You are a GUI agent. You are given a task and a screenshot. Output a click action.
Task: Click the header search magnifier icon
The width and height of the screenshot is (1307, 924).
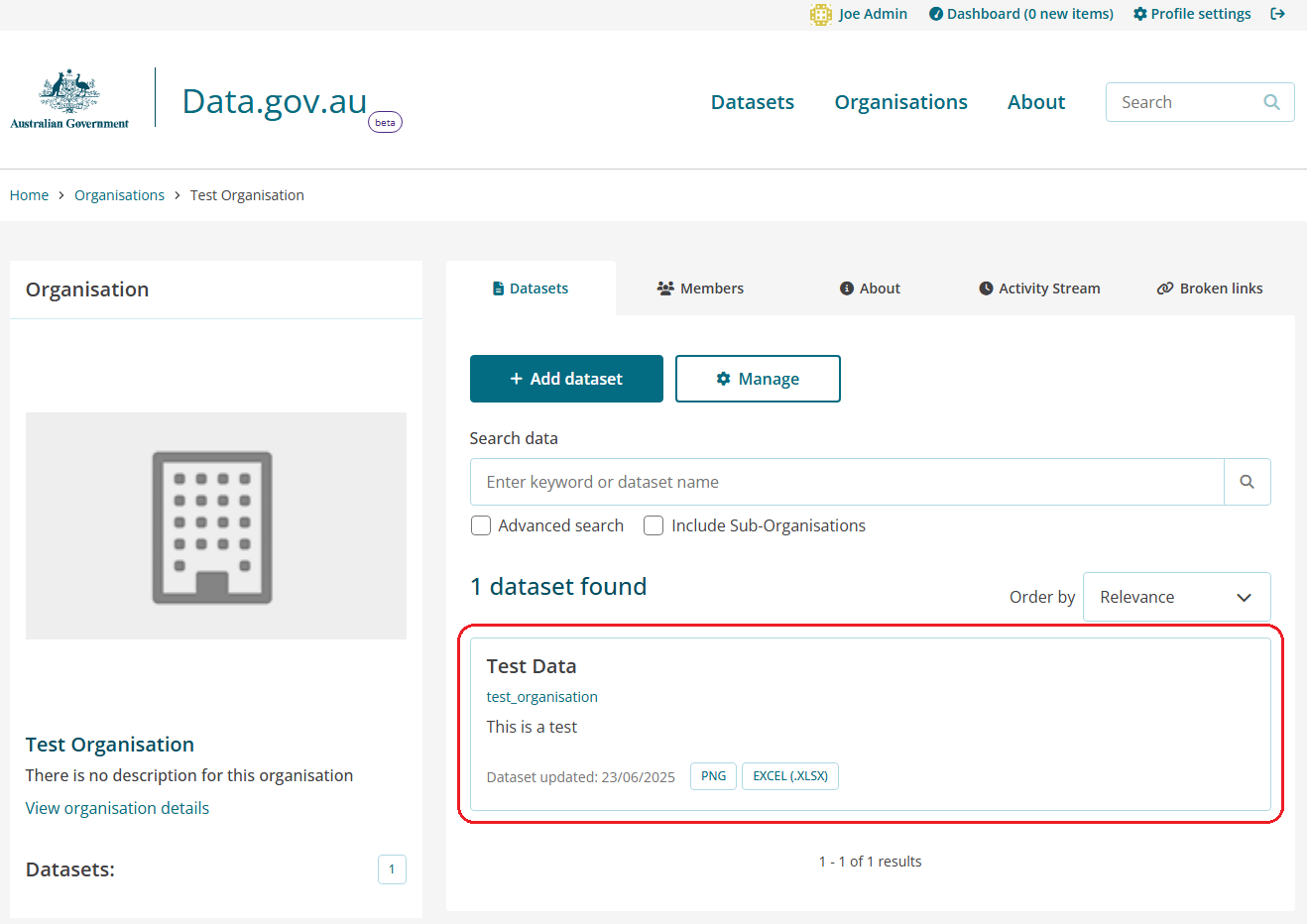1272,102
